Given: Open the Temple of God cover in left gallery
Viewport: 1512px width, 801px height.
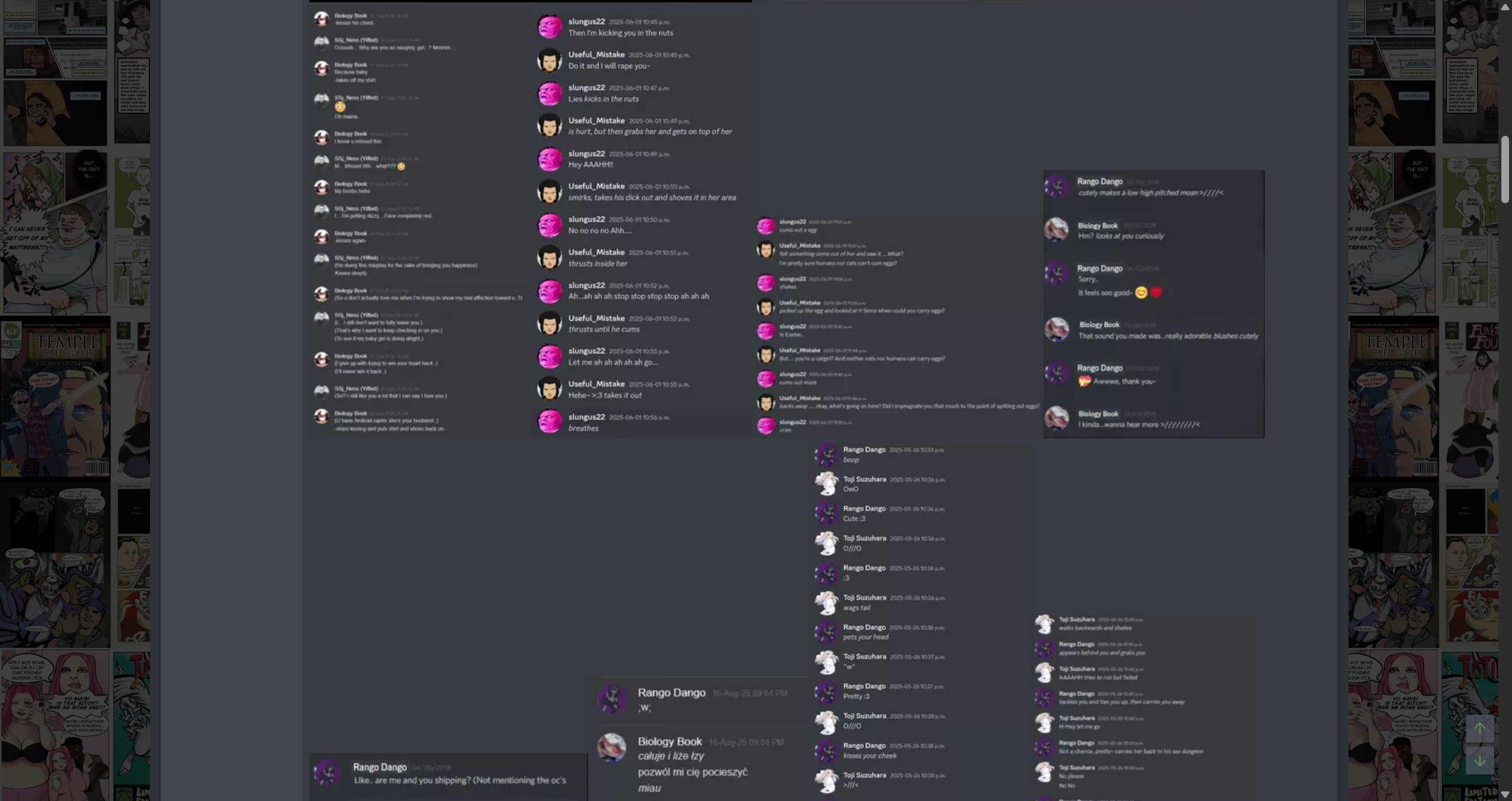Looking at the screenshot, I should tap(55, 397).
